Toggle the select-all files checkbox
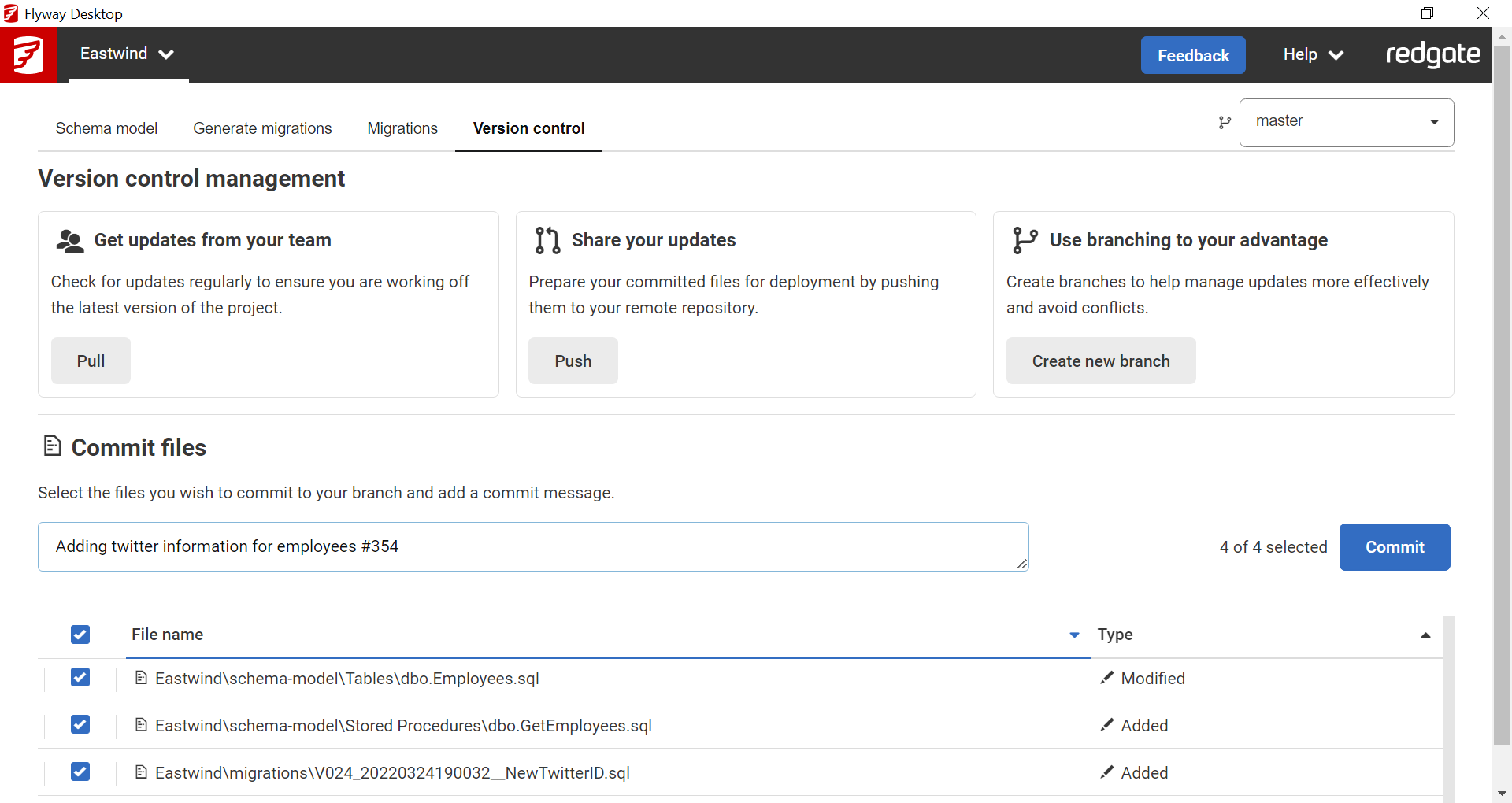1512x803 pixels. (80, 635)
